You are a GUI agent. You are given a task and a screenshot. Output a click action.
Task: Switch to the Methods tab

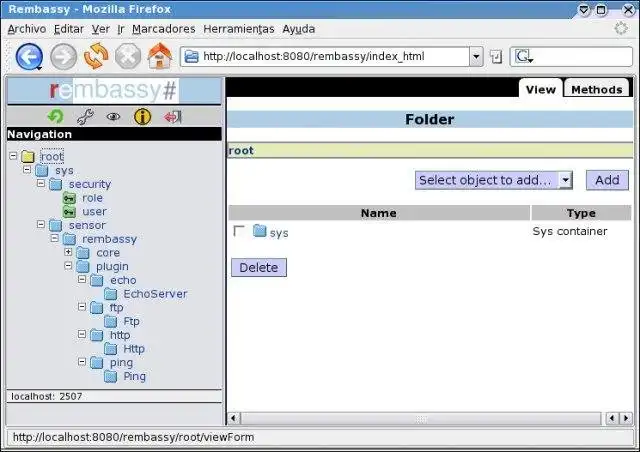pos(597,89)
